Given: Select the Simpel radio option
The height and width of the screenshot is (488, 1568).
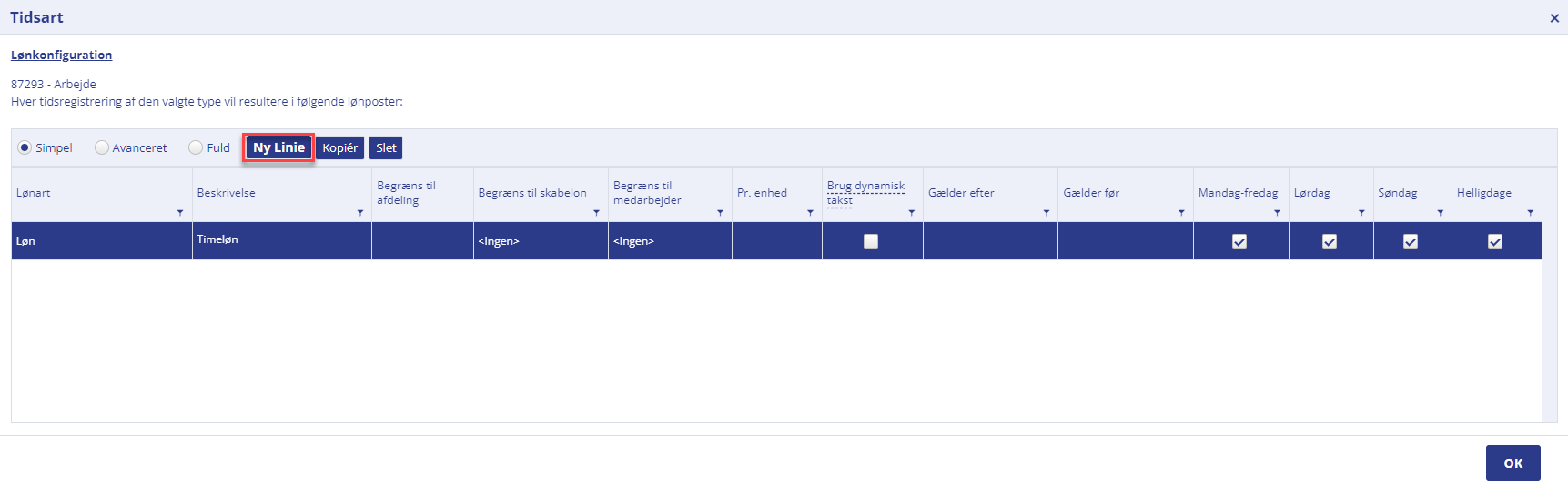Looking at the screenshot, I should tap(25, 147).
